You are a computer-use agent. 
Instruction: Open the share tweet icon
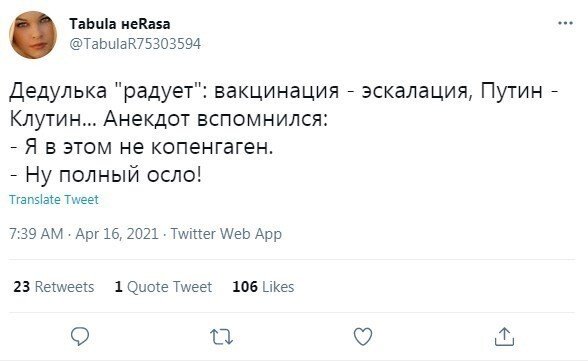click(504, 336)
